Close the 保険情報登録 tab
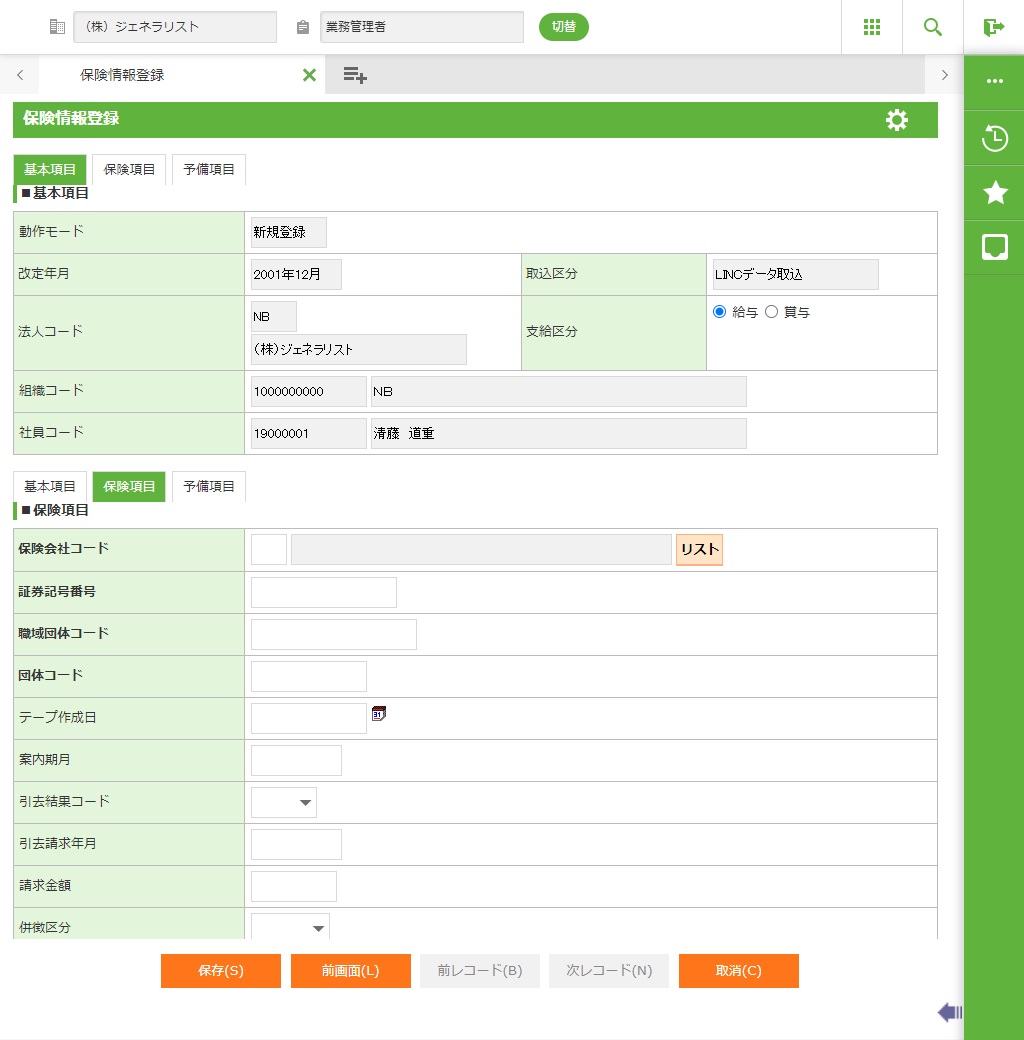The height and width of the screenshot is (1040, 1024). pos(309,75)
